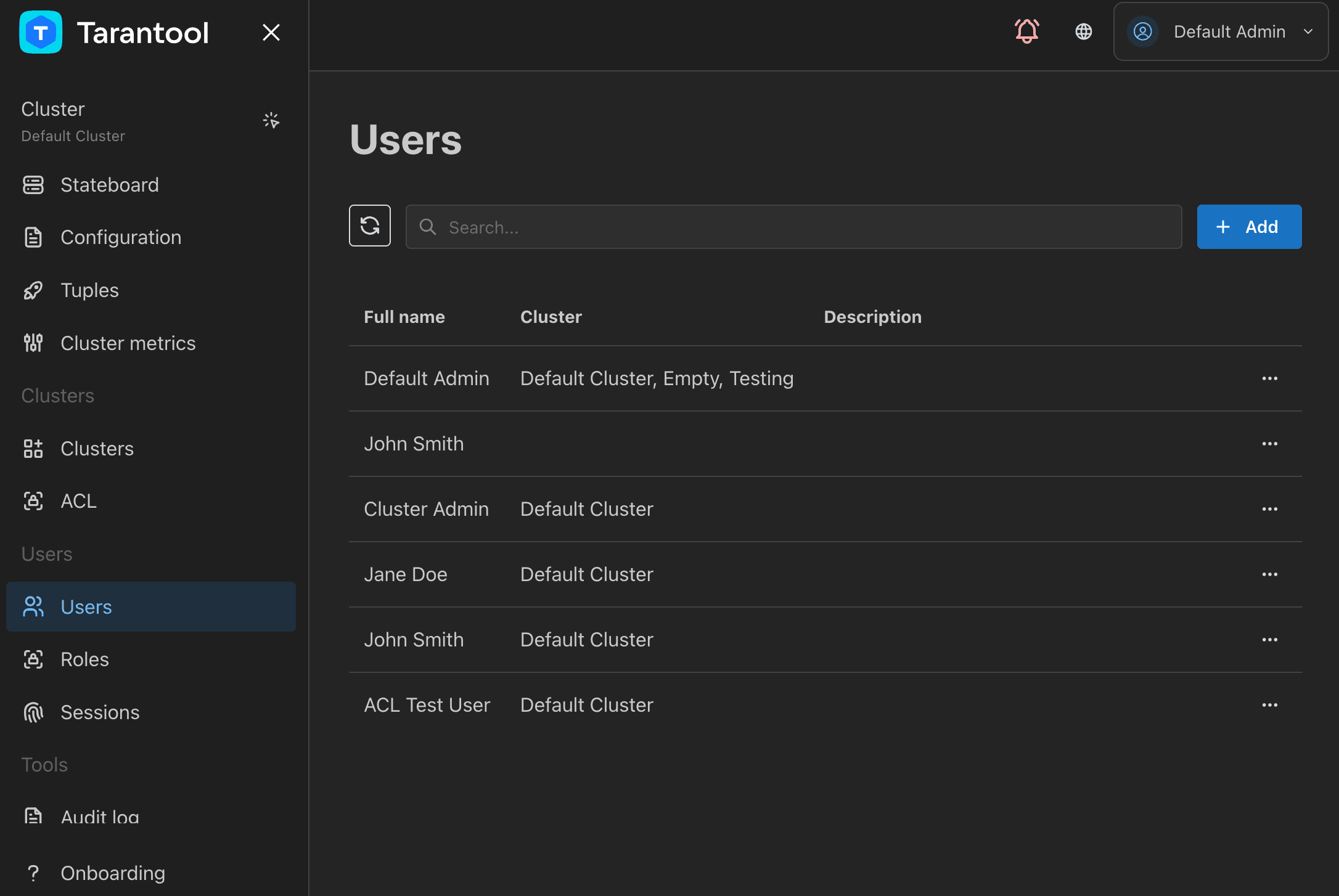
Task: Open actions menu for Jane Doe row
Action: 1270,574
